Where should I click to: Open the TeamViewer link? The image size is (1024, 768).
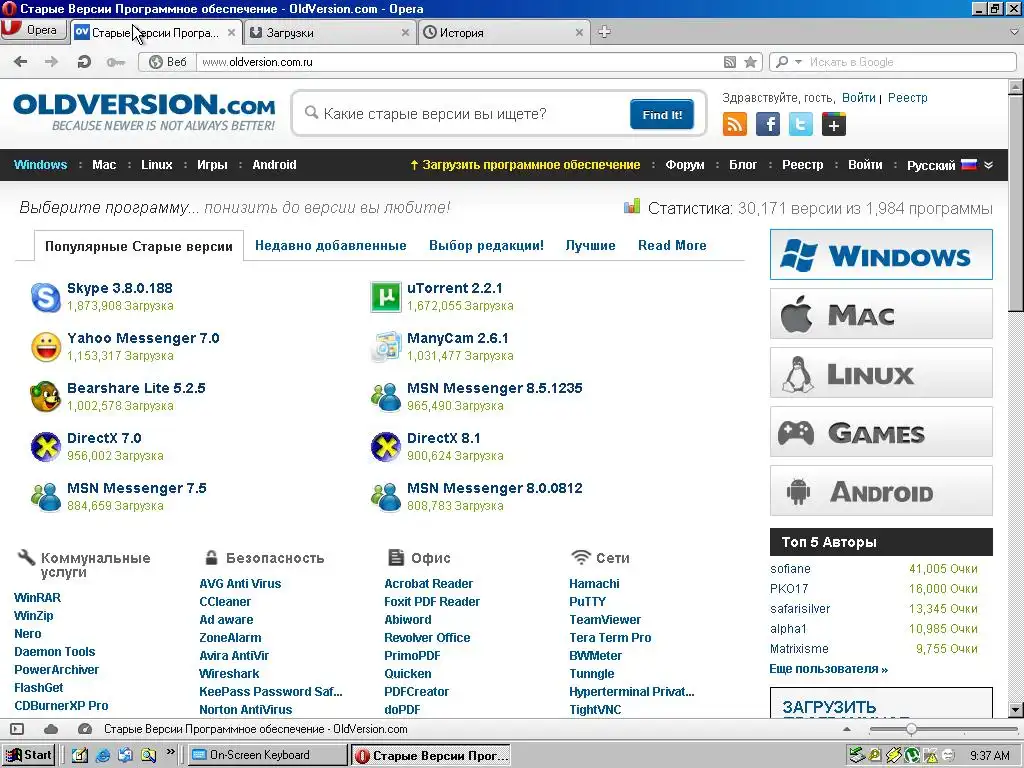605,620
